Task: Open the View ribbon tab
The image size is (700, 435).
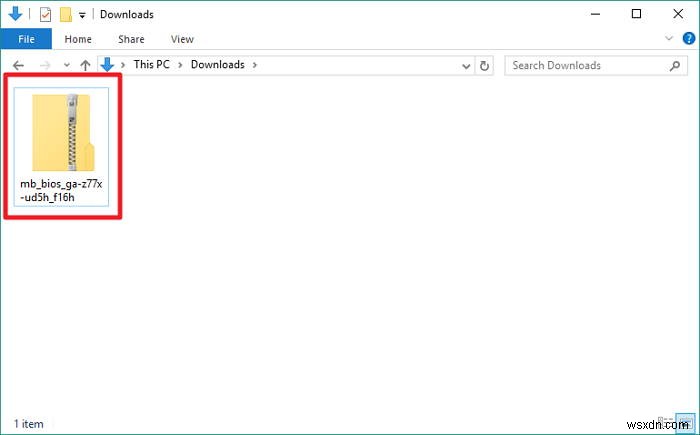Action: 182,40
